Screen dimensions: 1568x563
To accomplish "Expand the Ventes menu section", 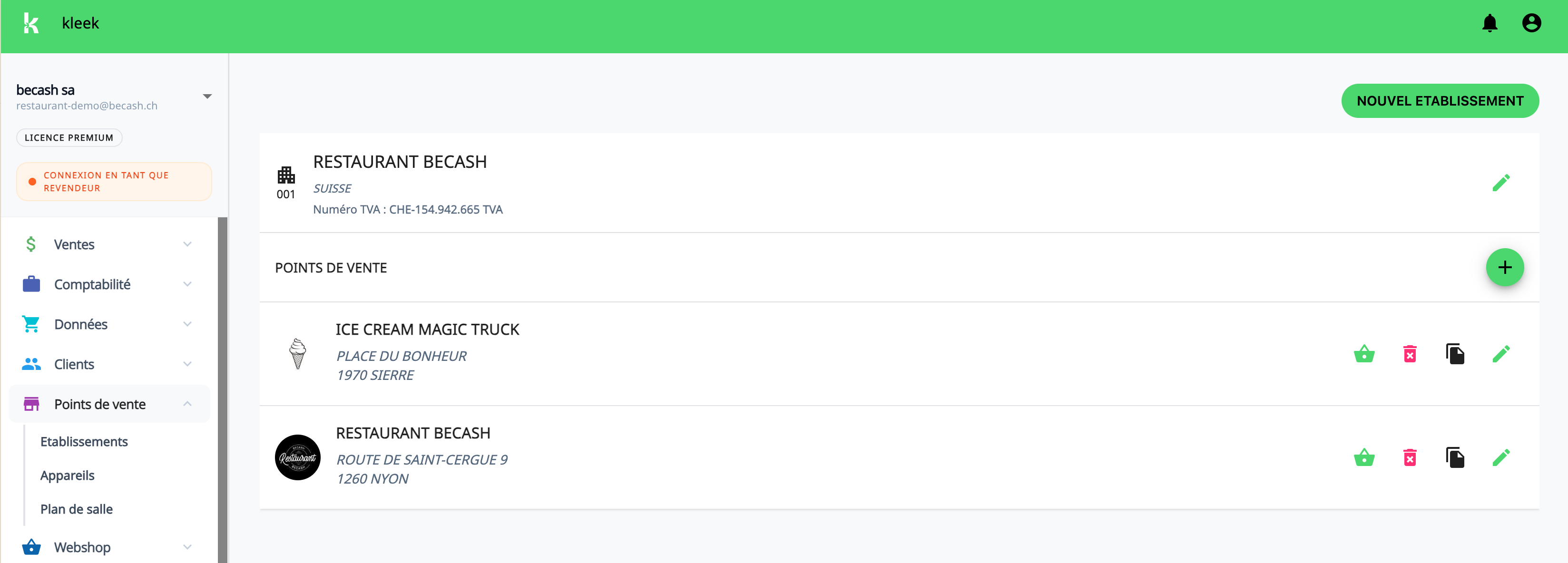I will coord(187,244).
